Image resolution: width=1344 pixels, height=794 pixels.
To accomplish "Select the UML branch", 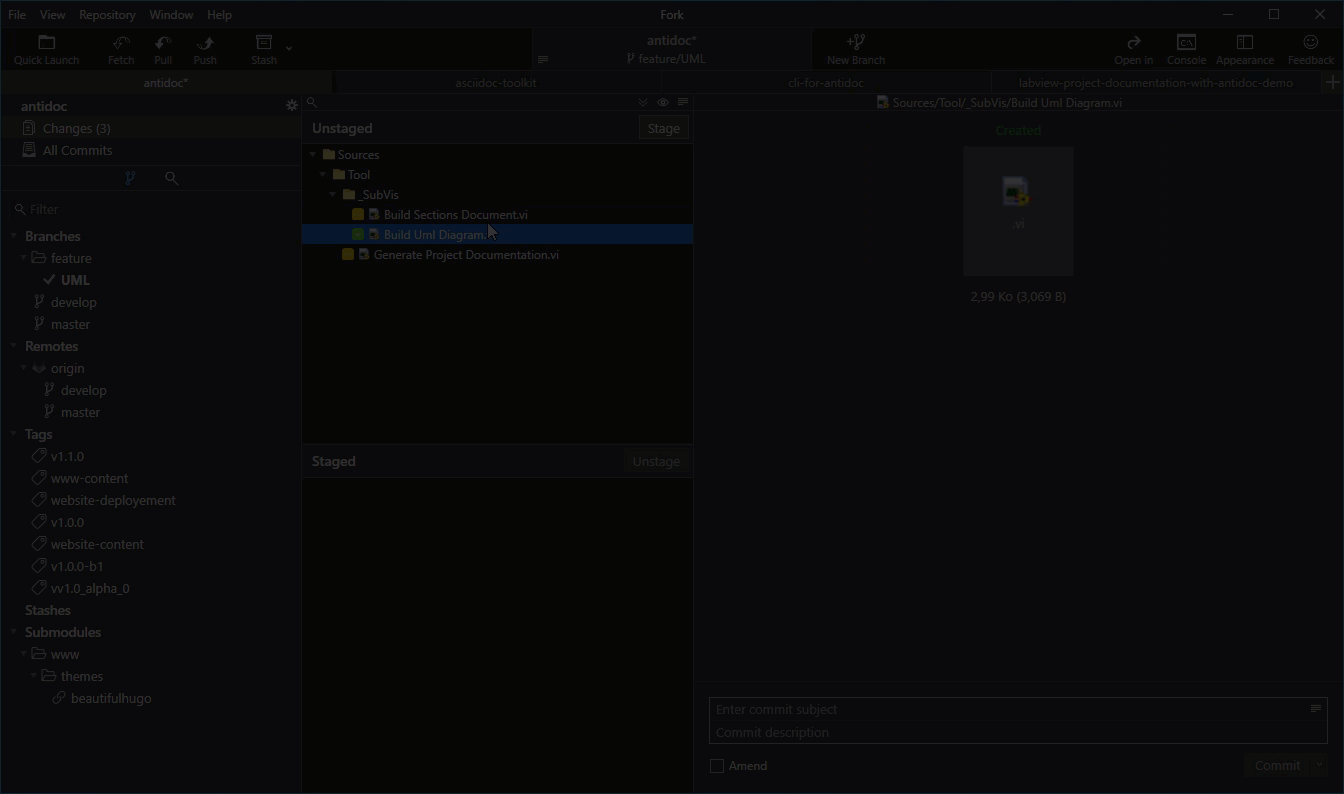I will click(75, 280).
